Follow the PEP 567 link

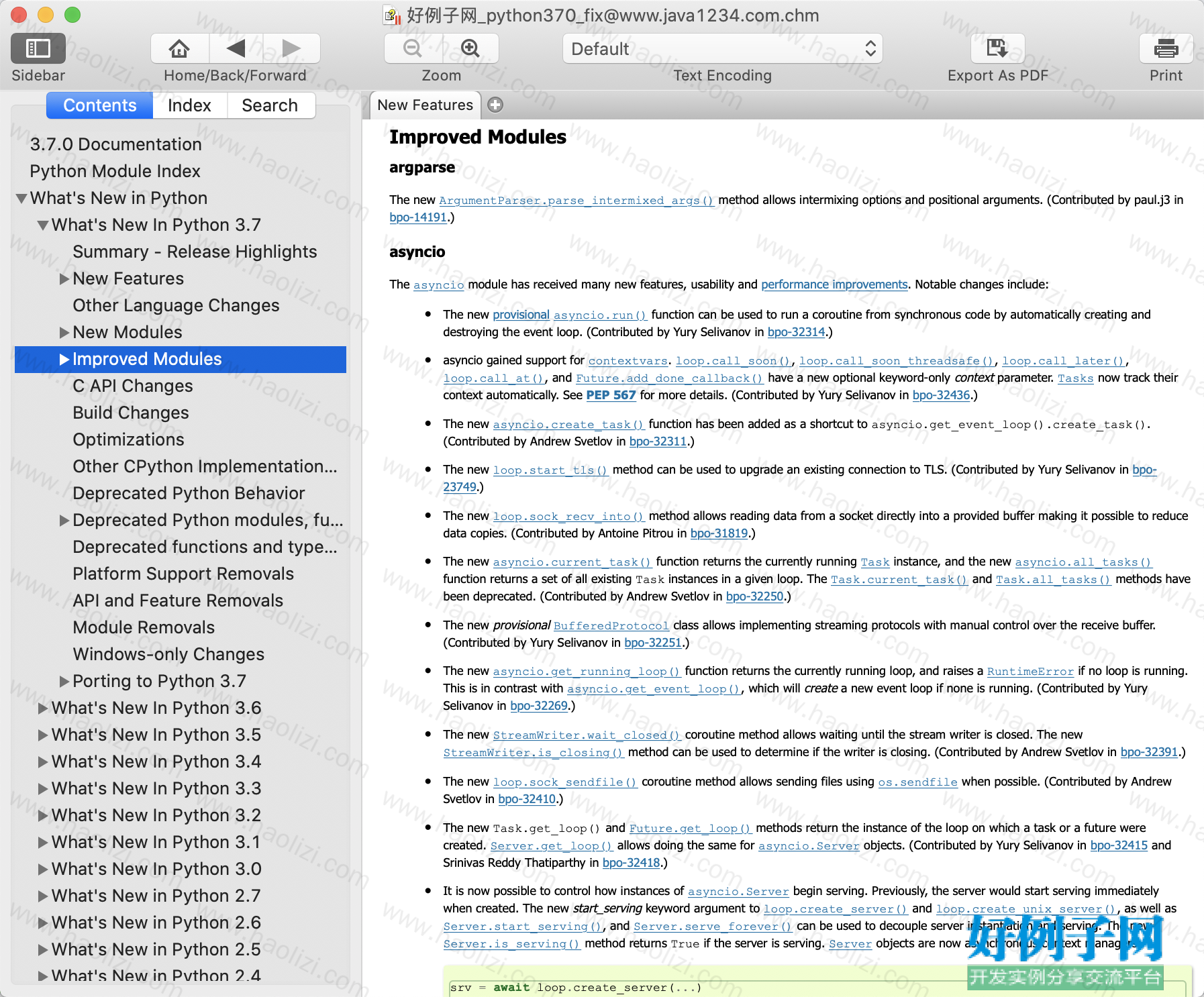(x=611, y=395)
